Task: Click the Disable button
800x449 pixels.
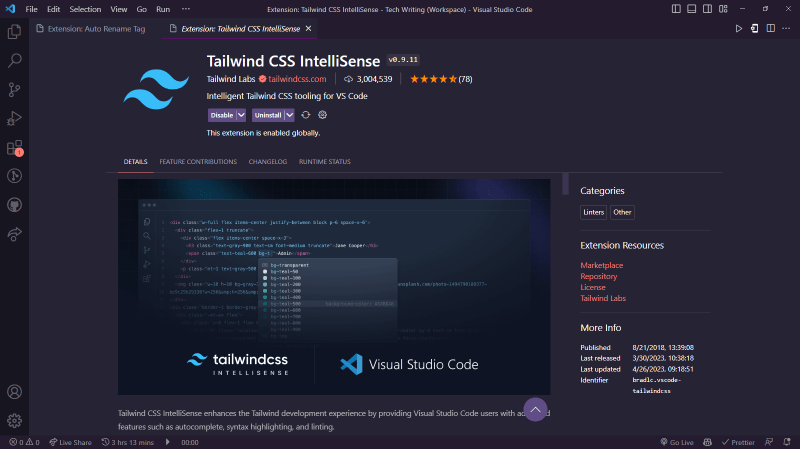Action: 221,115
